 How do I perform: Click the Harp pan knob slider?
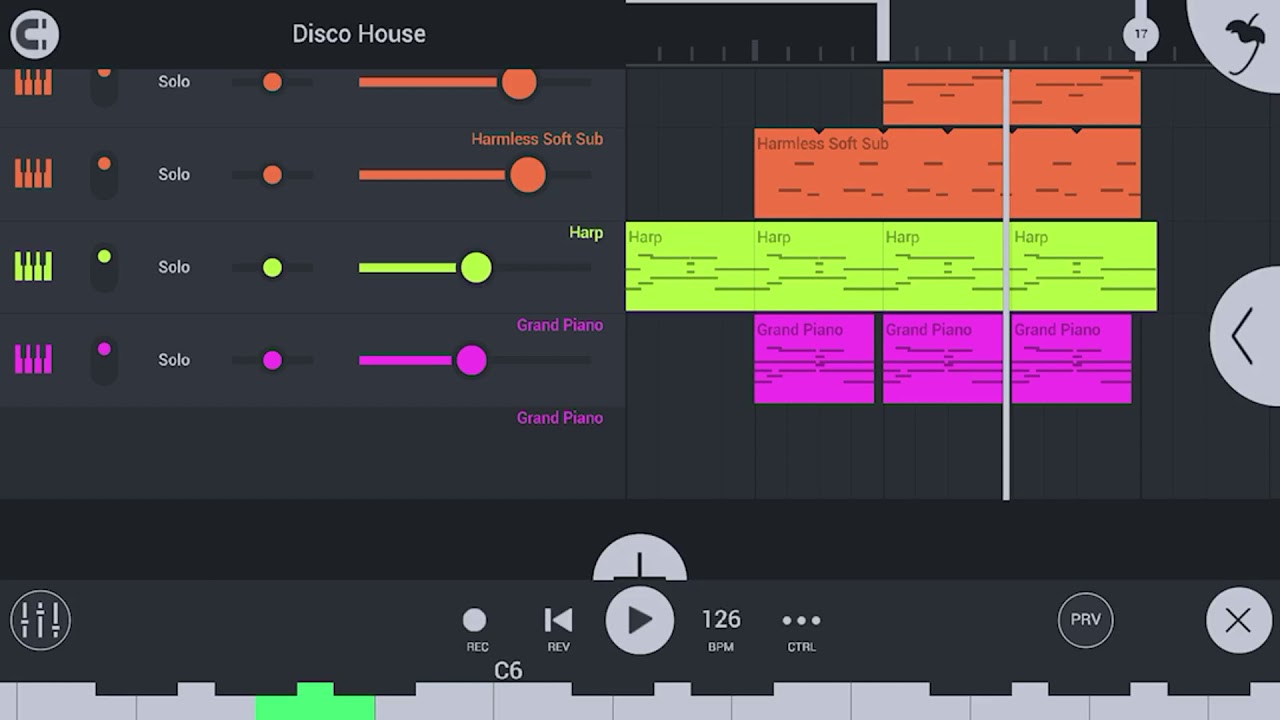(272, 267)
